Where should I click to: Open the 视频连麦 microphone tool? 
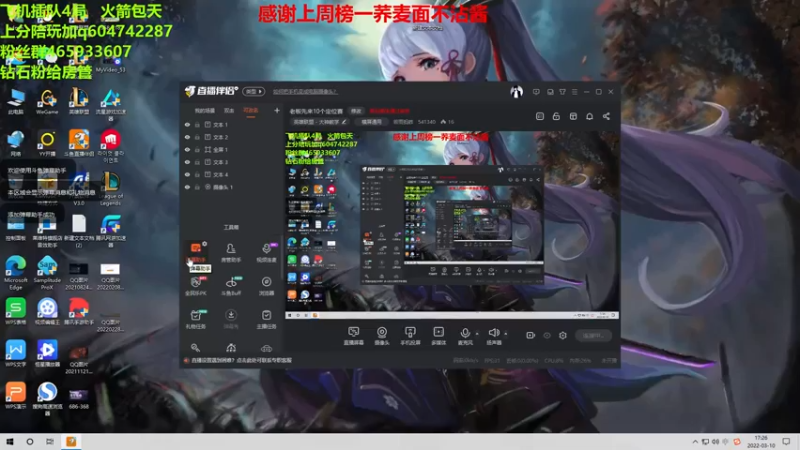click(x=266, y=252)
